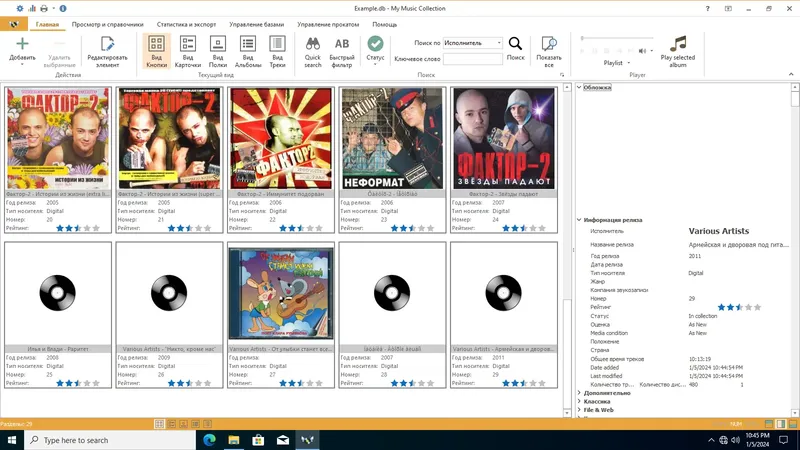Click blue info icon in title bar
This screenshot has height=450, width=800.
point(63,8)
